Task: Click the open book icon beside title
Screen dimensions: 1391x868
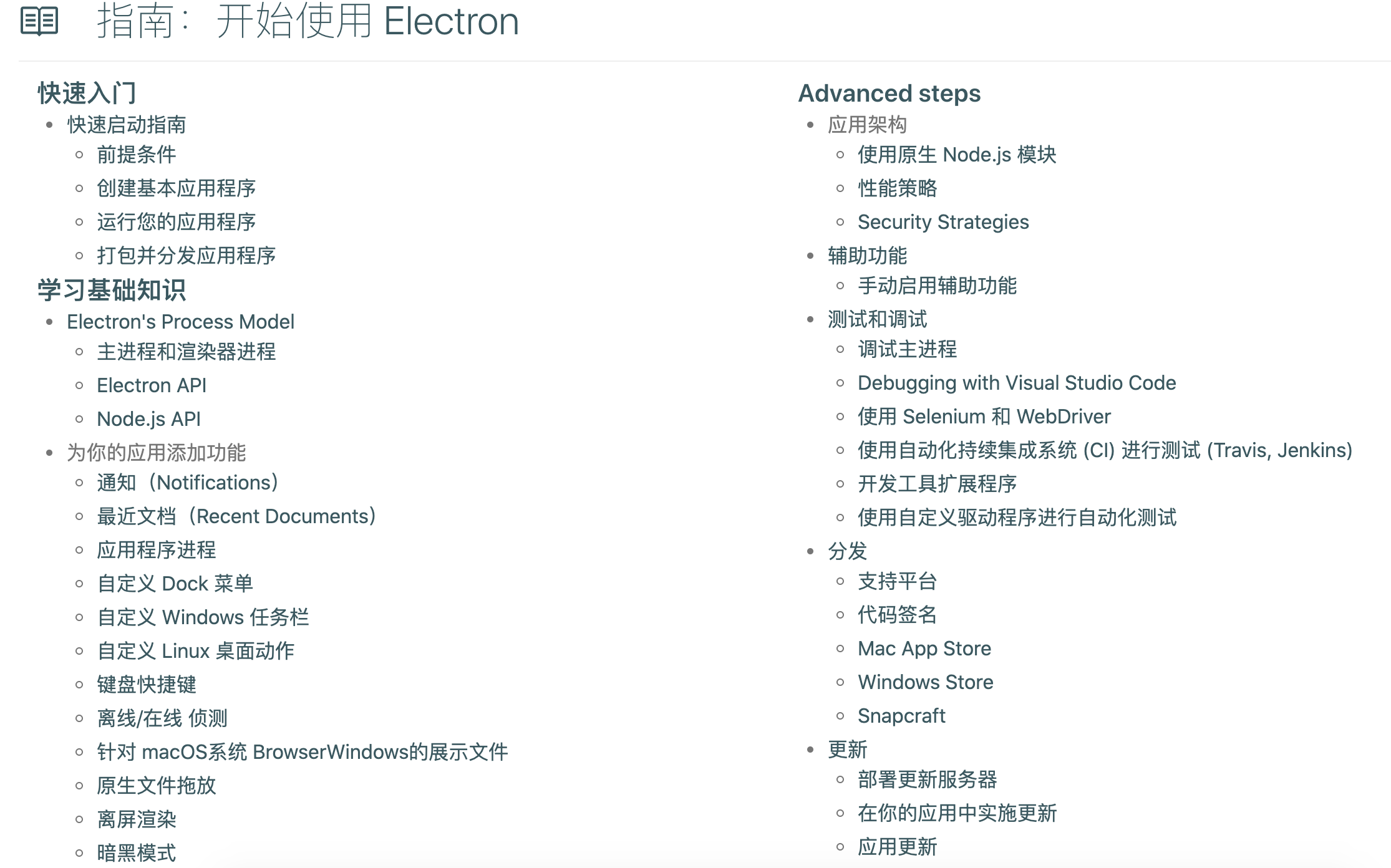Action: pyautogui.click(x=39, y=21)
